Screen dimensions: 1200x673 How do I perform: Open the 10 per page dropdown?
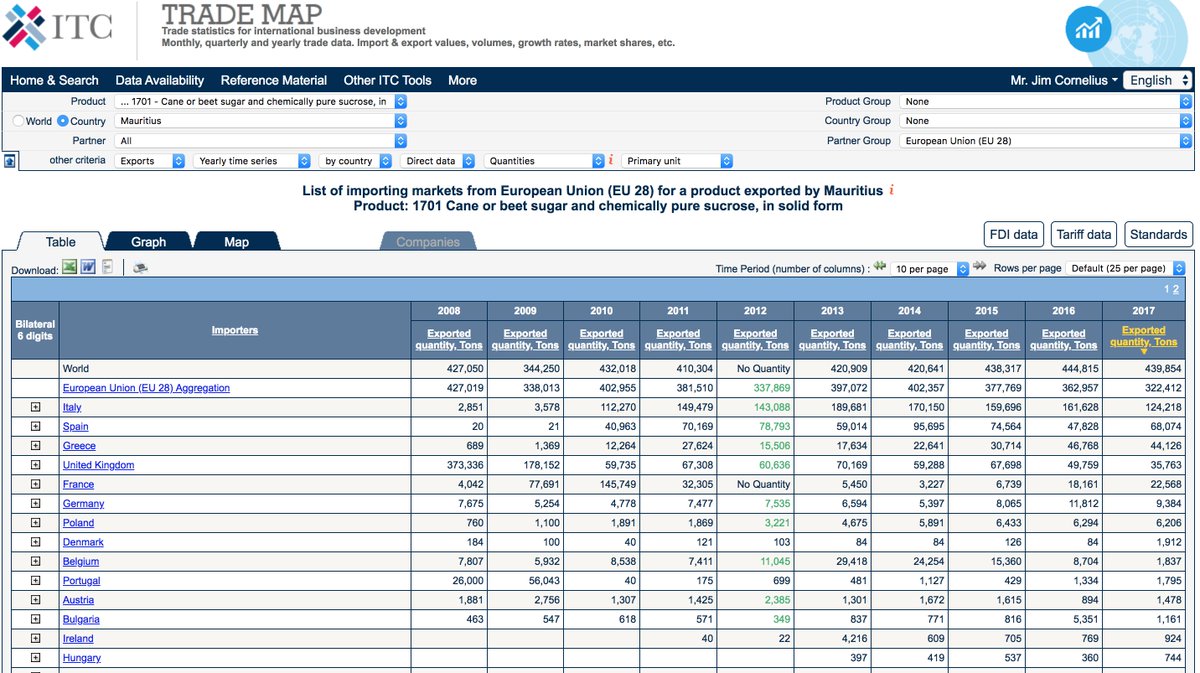coord(930,268)
